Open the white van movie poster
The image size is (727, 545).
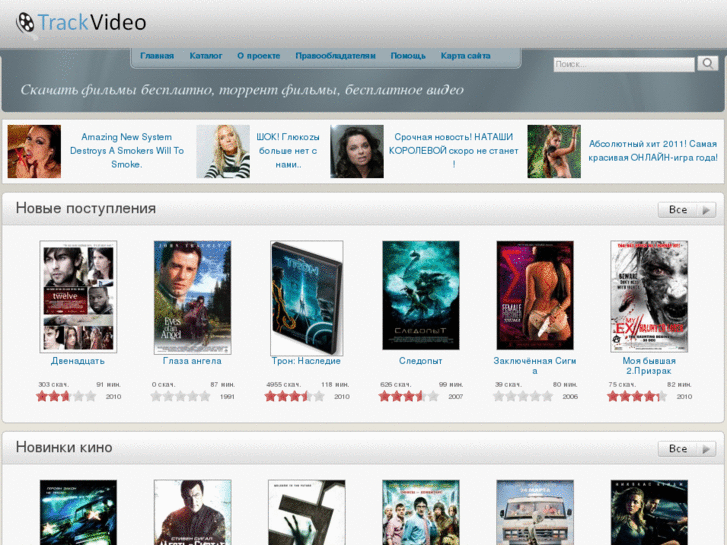pyautogui.click(x=535, y=513)
